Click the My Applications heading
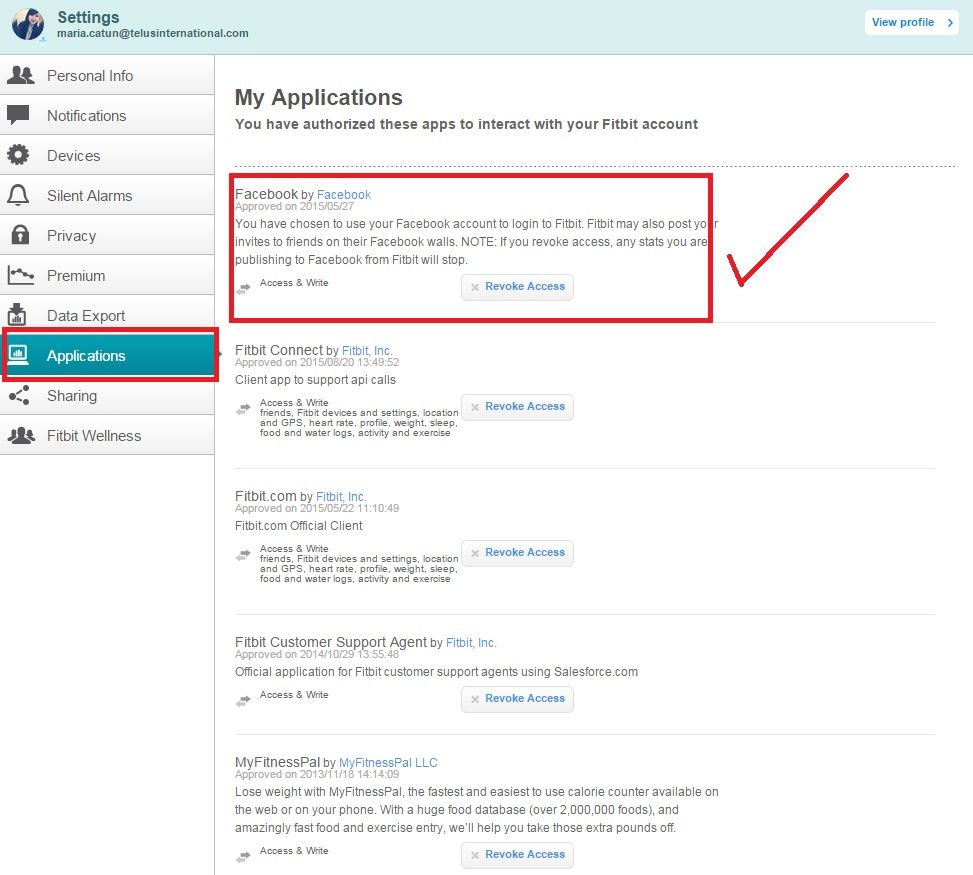The height and width of the screenshot is (875, 973). [318, 97]
